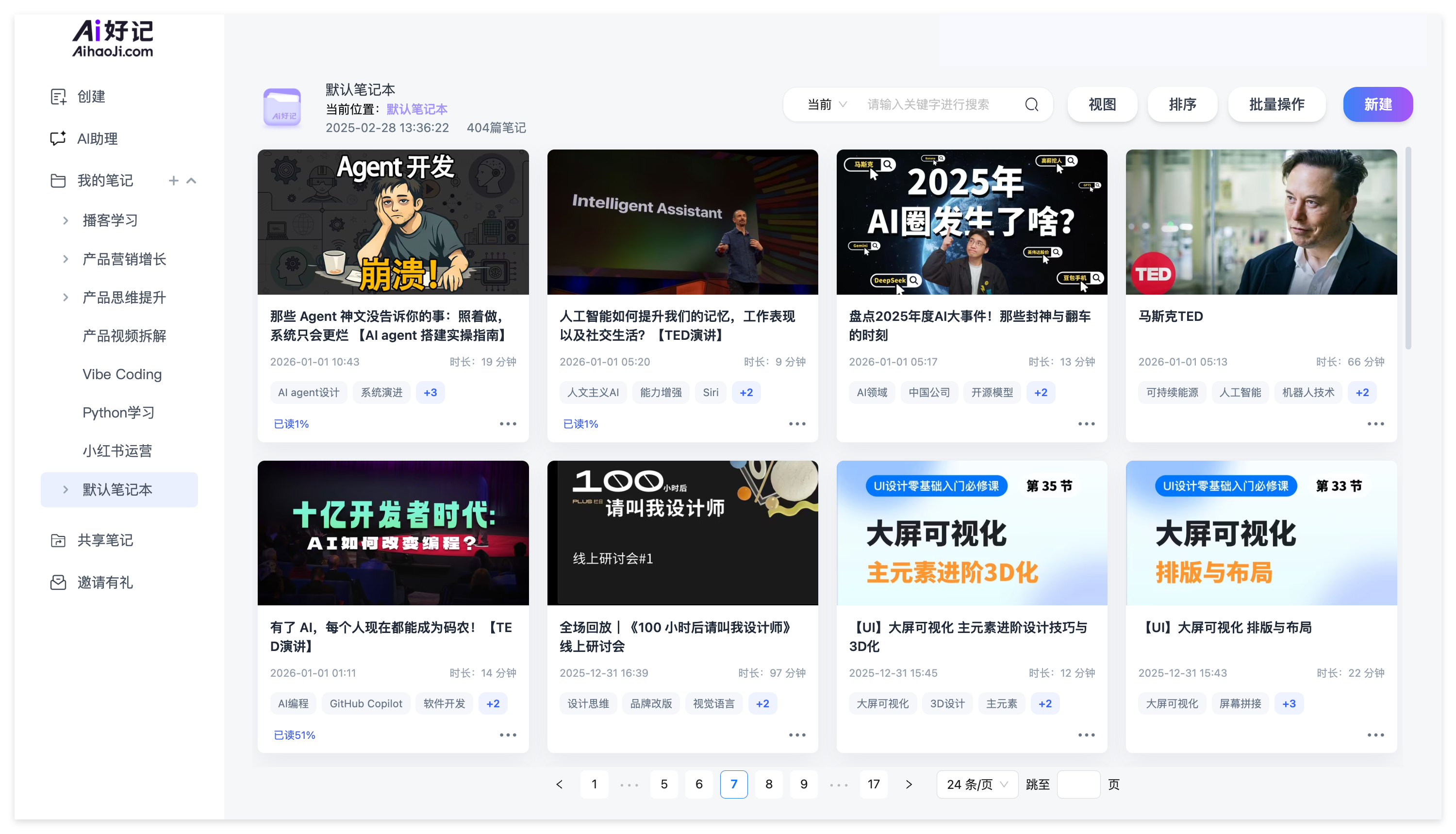Open more options for 马斯克TED note
1456x834 pixels.
1375,424
